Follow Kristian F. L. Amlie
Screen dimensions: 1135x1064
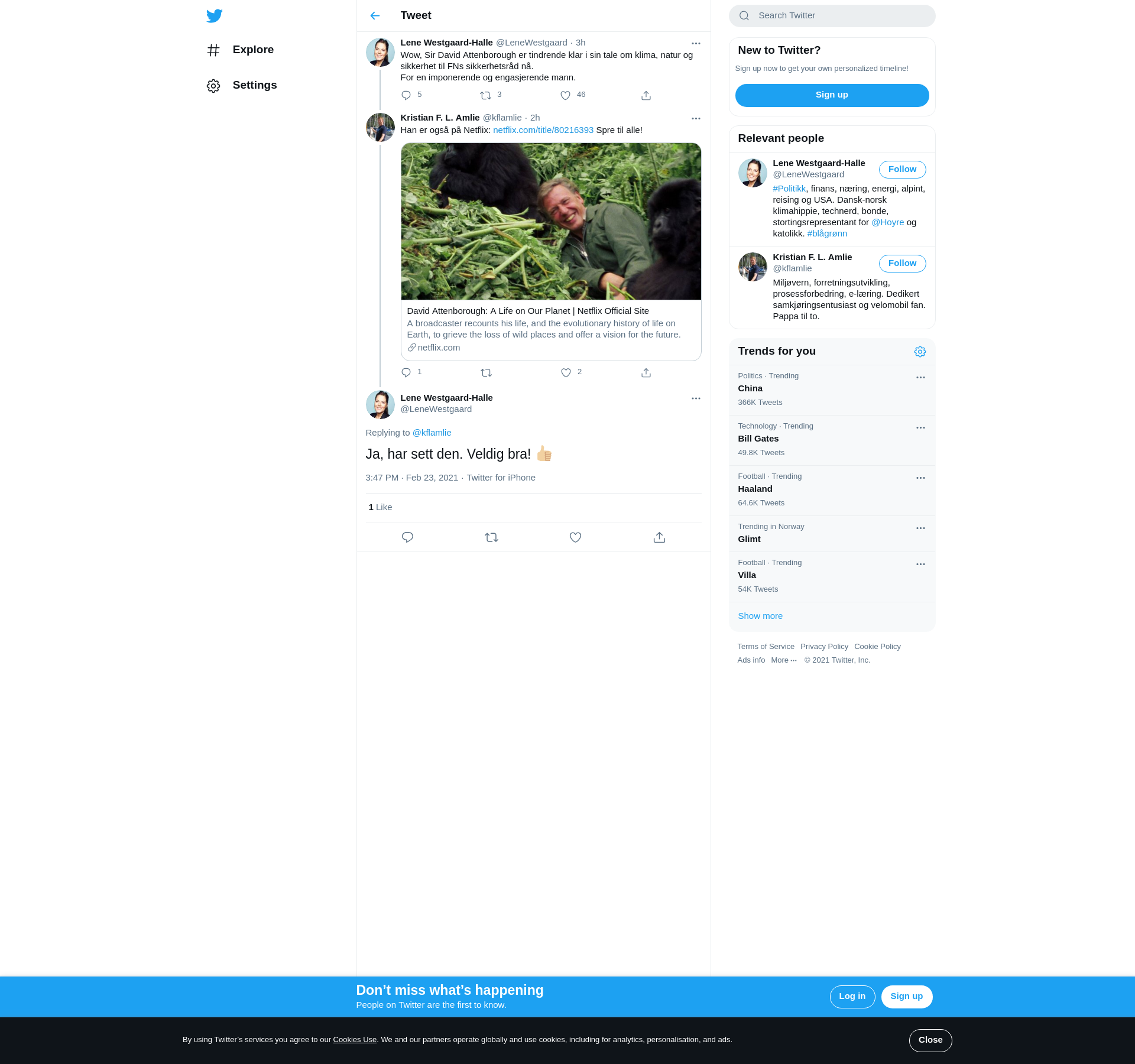click(x=902, y=264)
